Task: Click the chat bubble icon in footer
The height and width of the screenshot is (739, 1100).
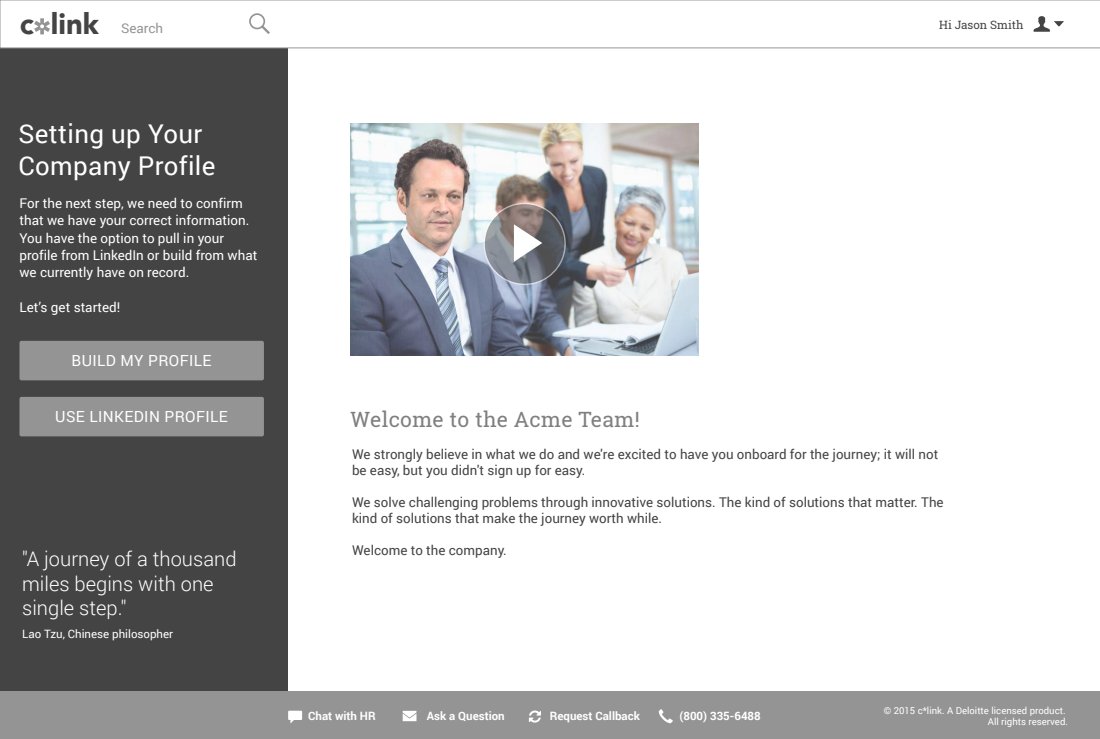Action: (295, 716)
